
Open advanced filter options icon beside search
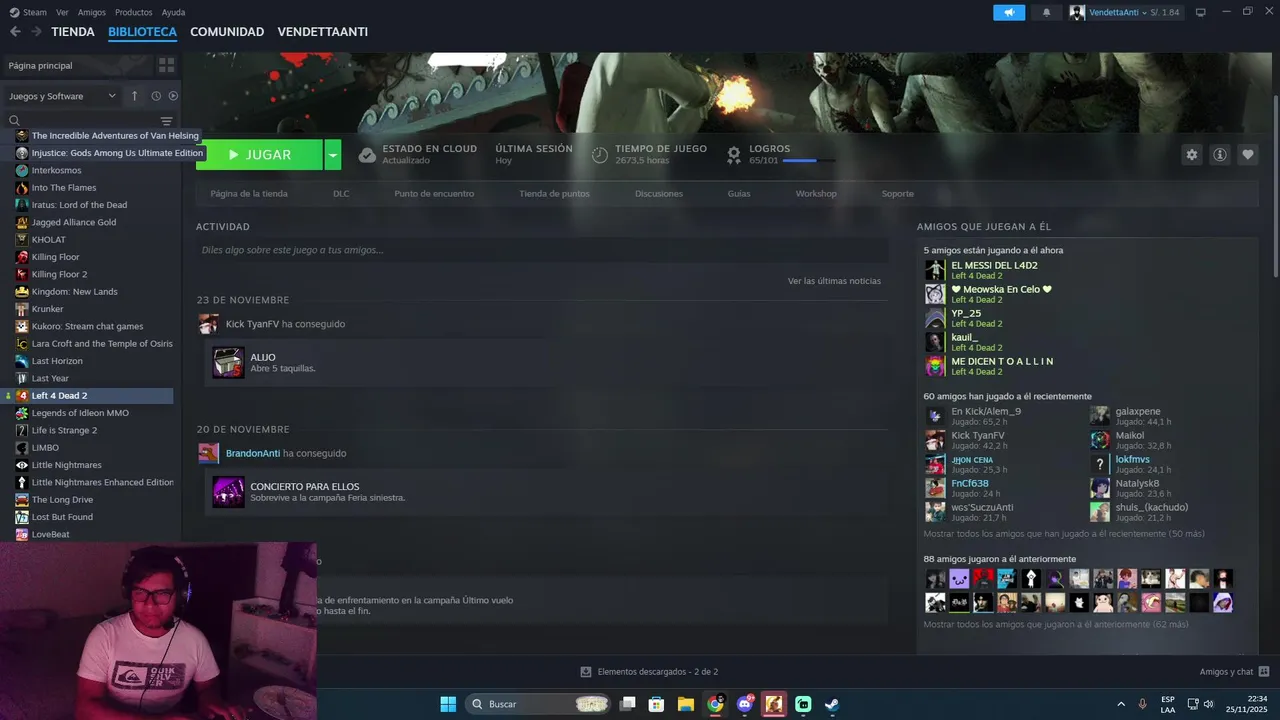coord(167,121)
